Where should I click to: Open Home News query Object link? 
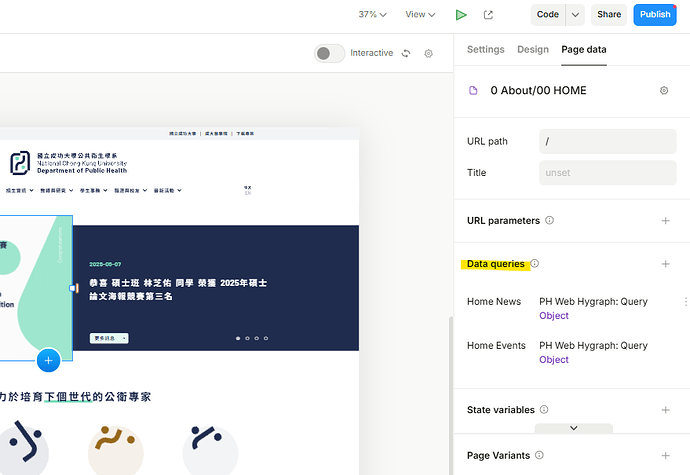pyautogui.click(x=553, y=316)
